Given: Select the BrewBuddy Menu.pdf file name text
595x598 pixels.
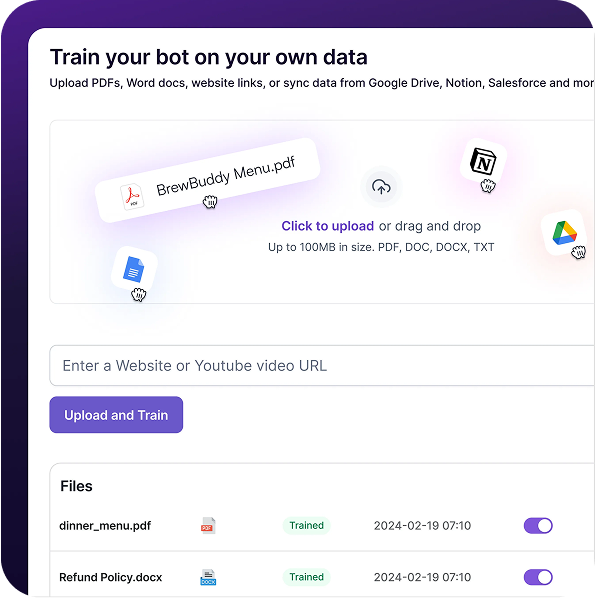Looking at the screenshot, I should (225, 176).
